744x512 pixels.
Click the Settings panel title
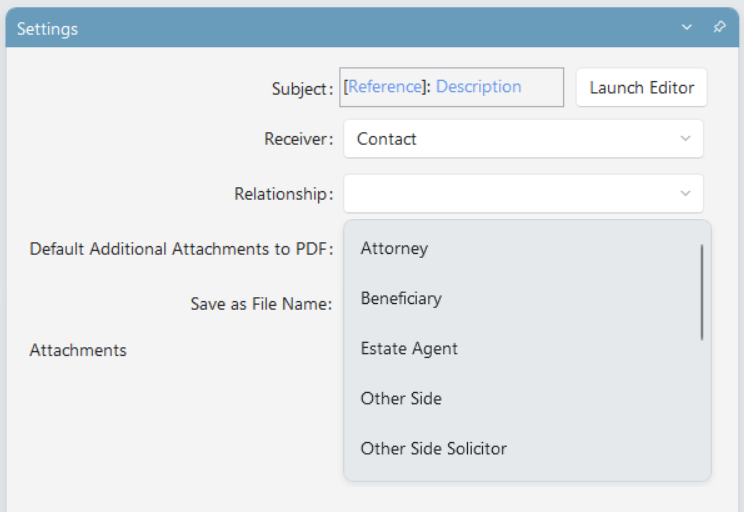(x=47, y=29)
